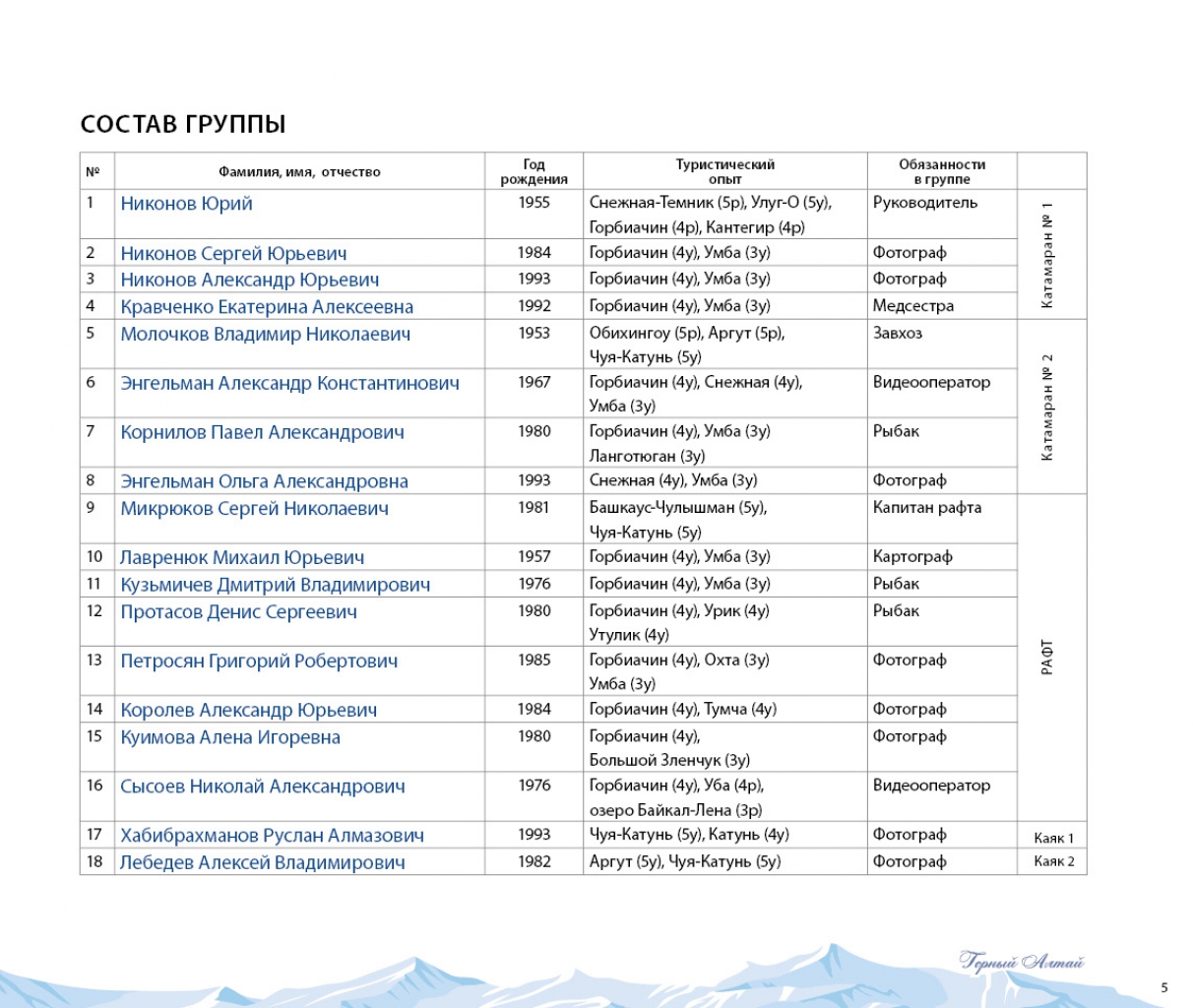The image size is (1193, 1008).
Task: Select the Капитан рафта cell
Action: point(926,508)
